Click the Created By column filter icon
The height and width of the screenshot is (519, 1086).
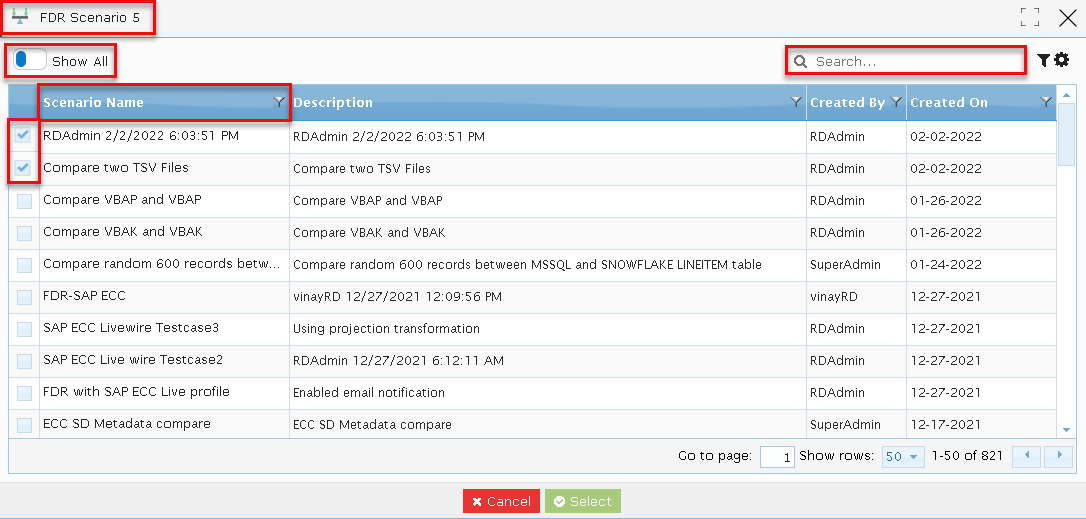tap(896, 102)
